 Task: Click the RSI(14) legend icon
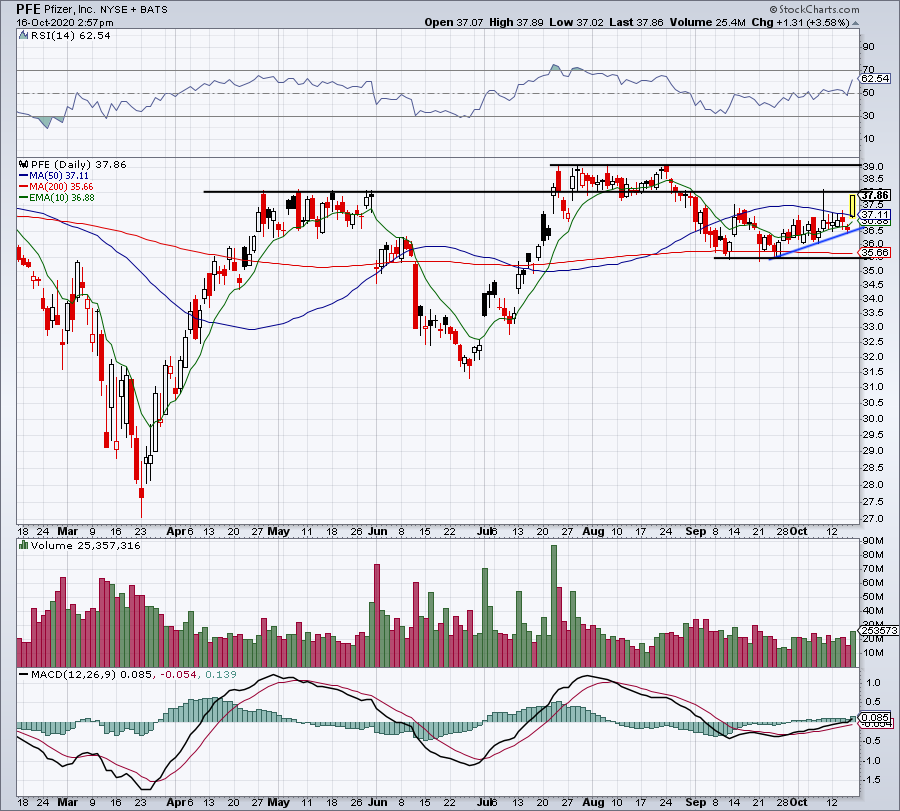click(23, 36)
